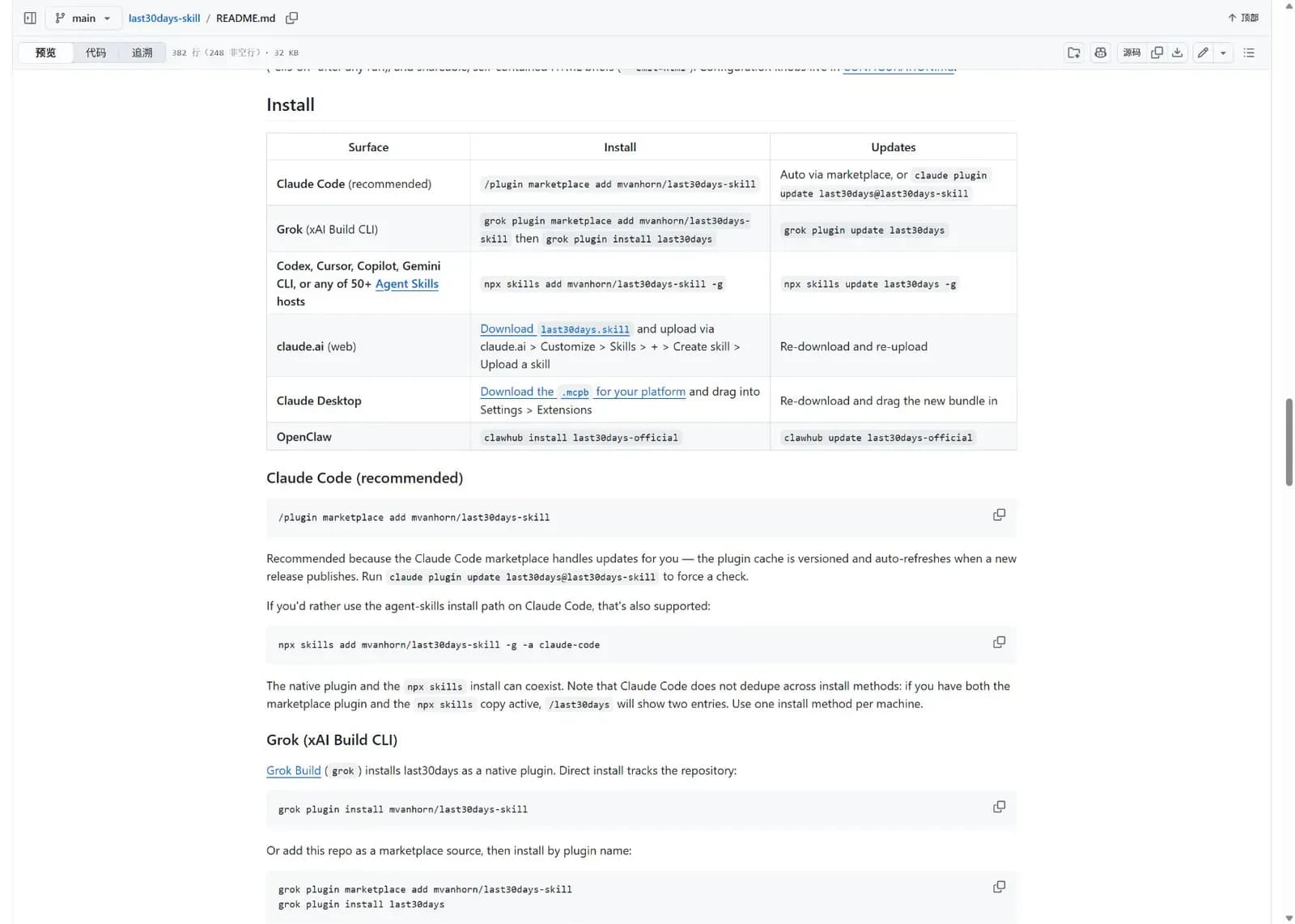Jump to top with the 顶部 button
Screen dimensions: 1295x924
coord(1243,18)
